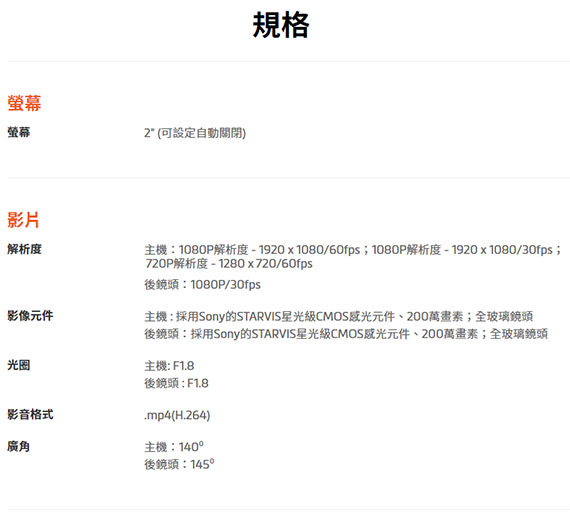The image size is (570, 523).
Task: Click the 影像元件 row label
Action: (30, 316)
